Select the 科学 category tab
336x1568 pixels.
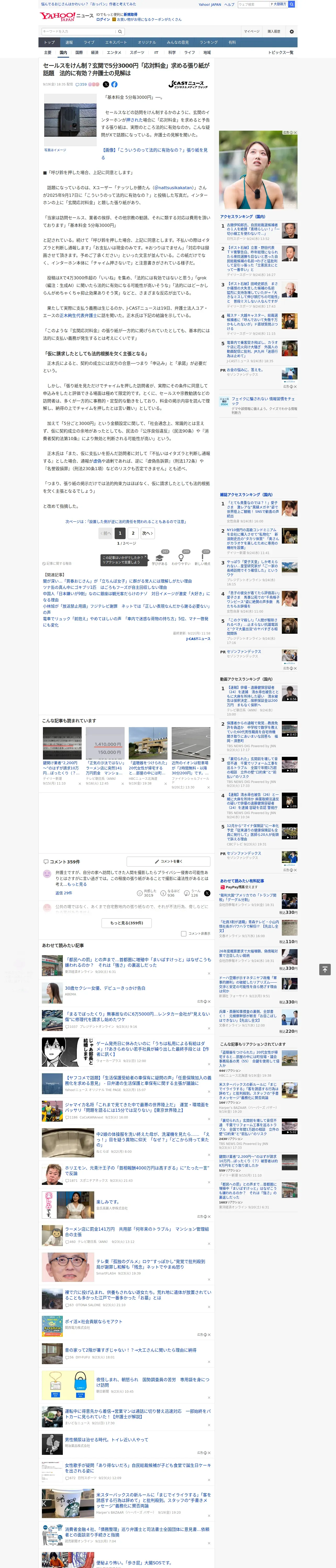tap(172, 52)
